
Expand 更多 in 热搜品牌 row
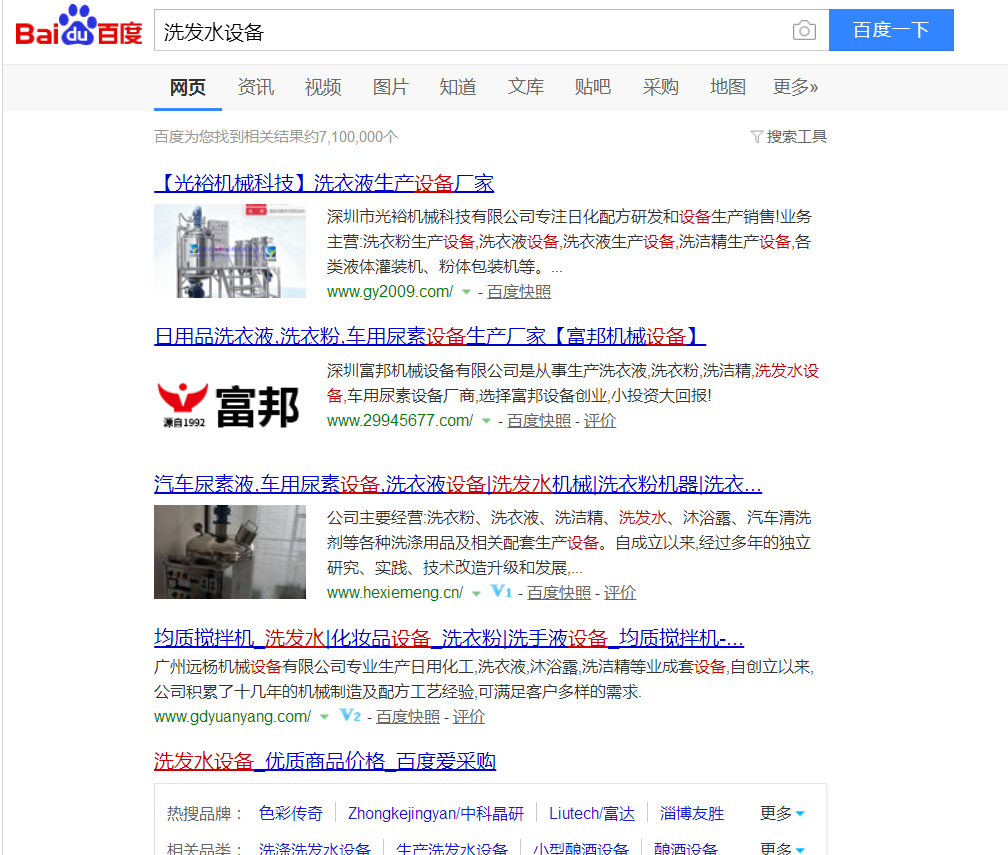782,814
